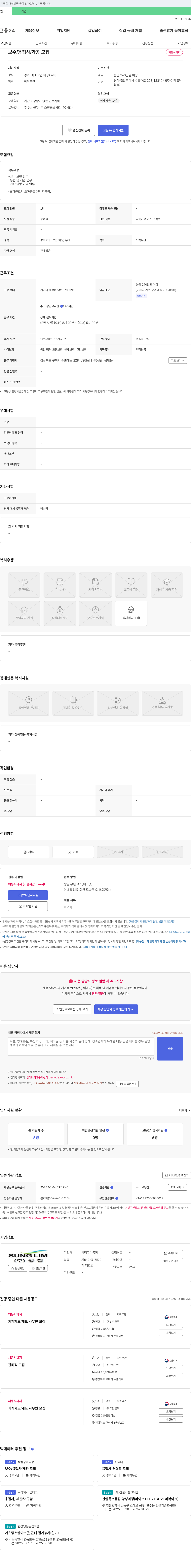Jump to 근무조건 section tab
The height and width of the screenshot is (1568, 191).
pyautogui.click(x=41, y=43)
